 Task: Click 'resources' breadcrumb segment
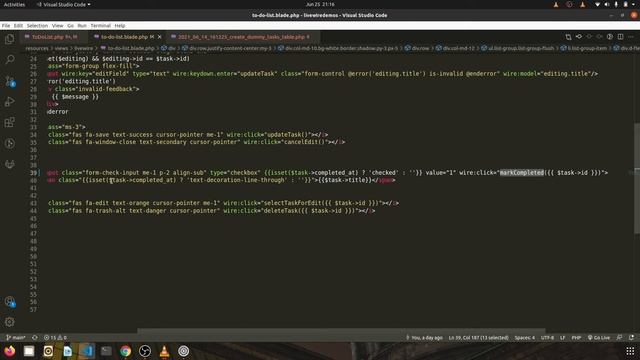tap(36, 48)
